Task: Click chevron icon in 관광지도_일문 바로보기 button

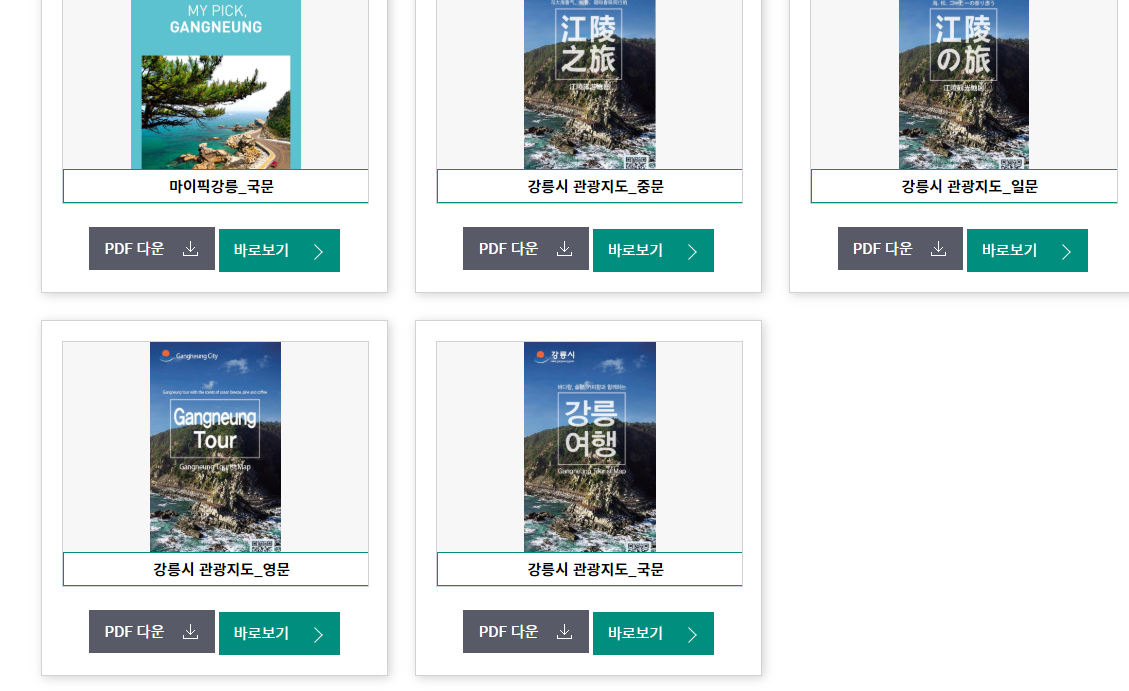Action: tap(1066, 251)
